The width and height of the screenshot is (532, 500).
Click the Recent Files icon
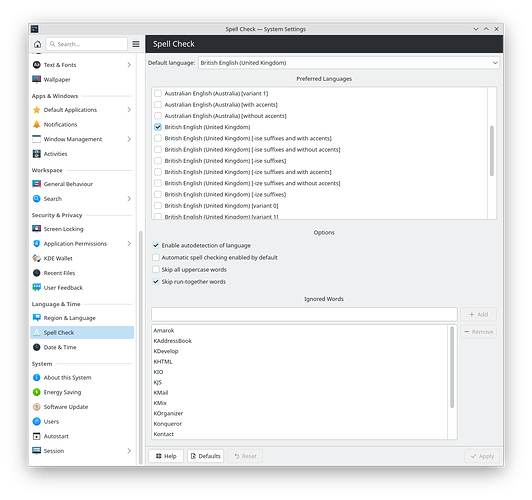37,273
